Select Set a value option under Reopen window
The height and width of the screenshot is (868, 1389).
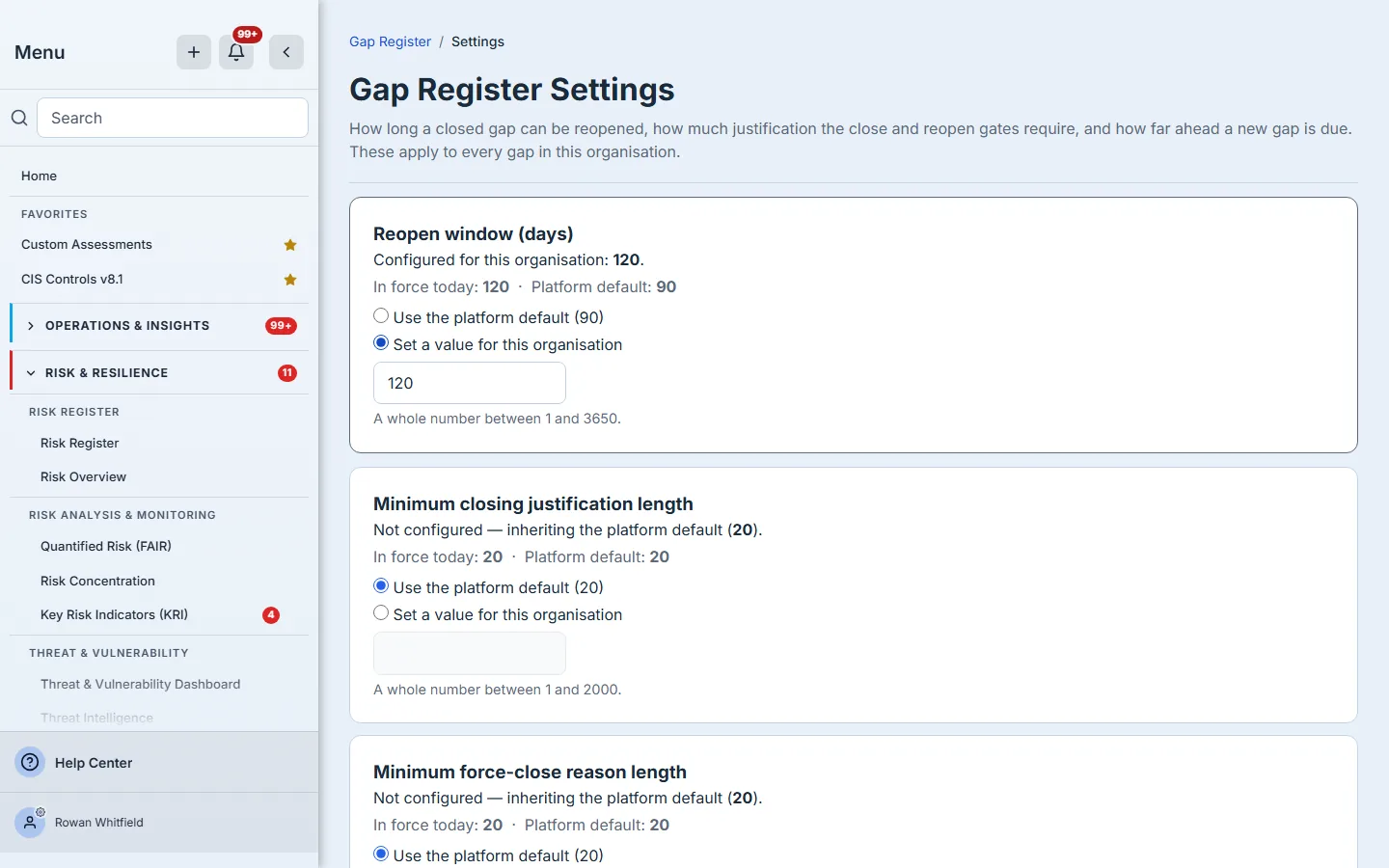coord(381,342)
